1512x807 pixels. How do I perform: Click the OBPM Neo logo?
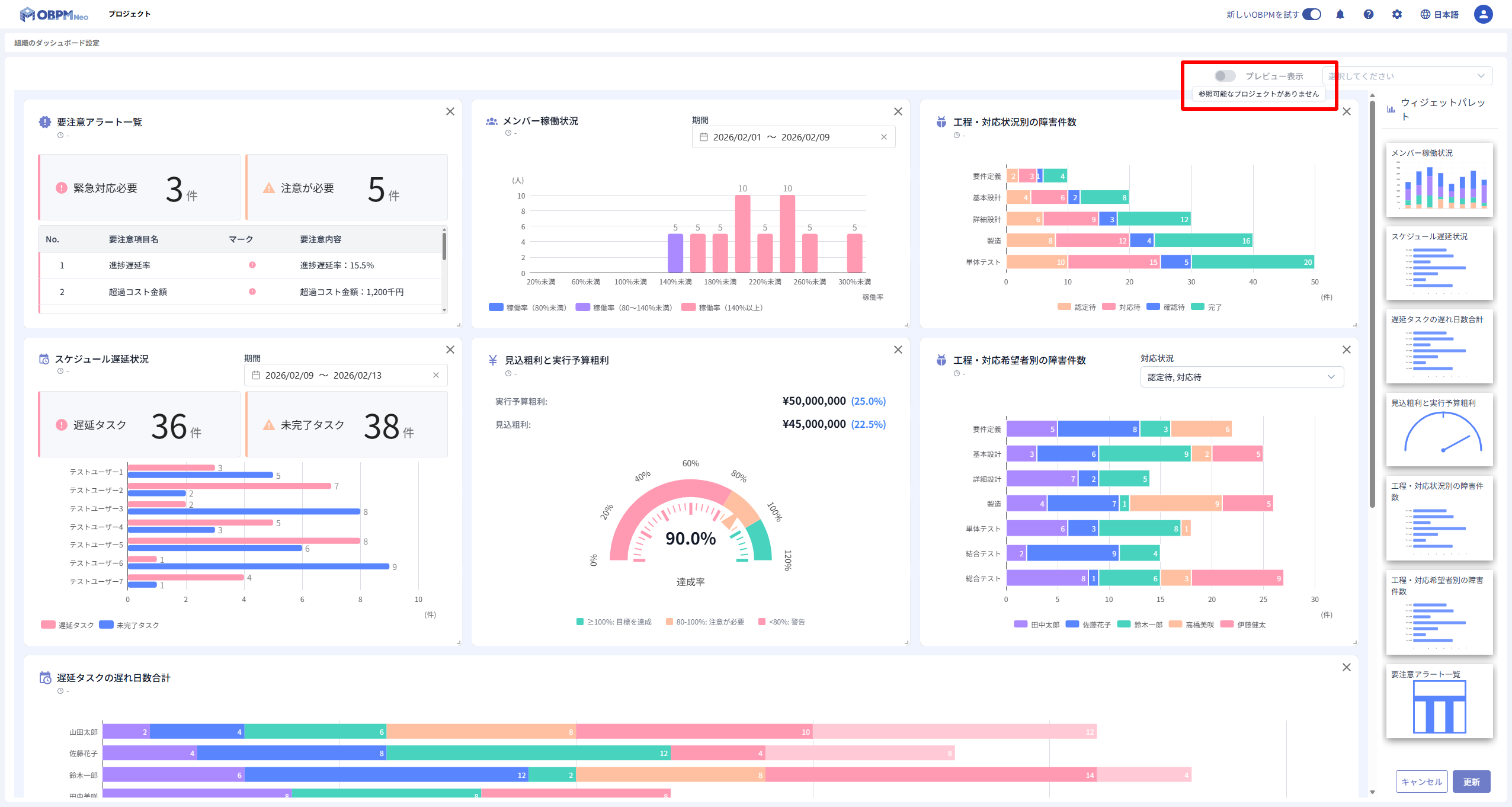point(54,14)
